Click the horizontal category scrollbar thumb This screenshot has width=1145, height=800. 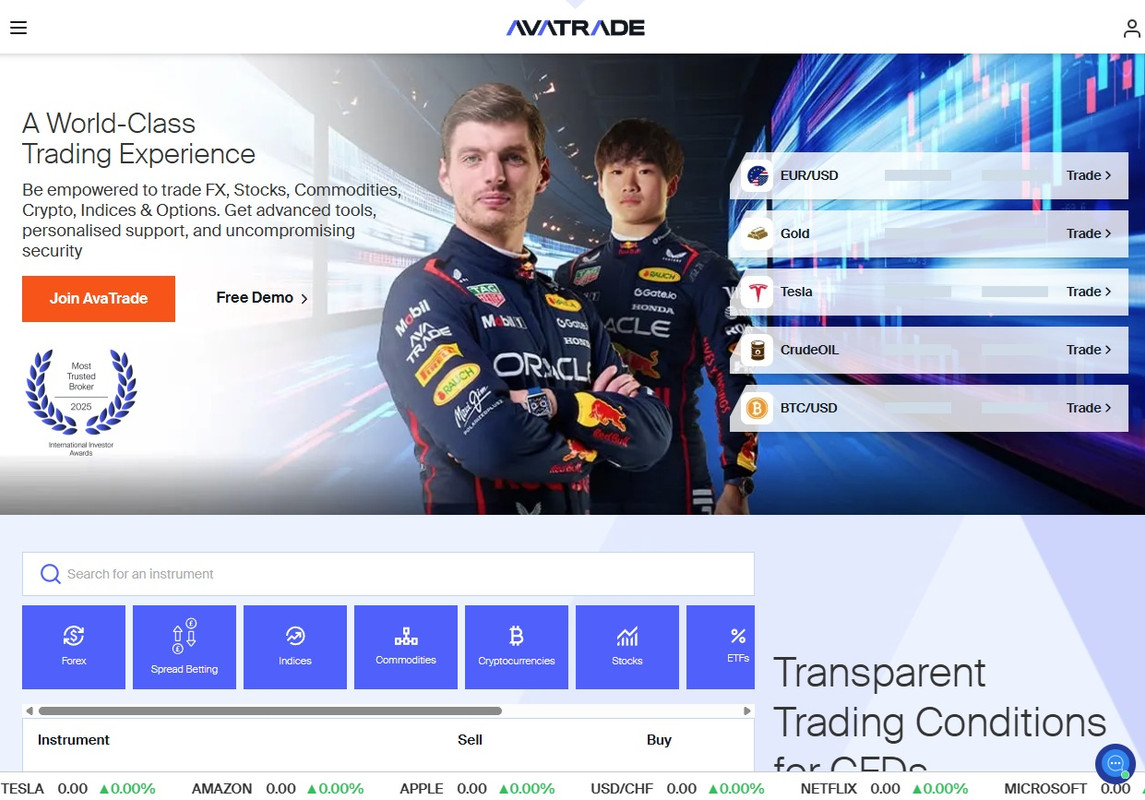pos(270,711)
